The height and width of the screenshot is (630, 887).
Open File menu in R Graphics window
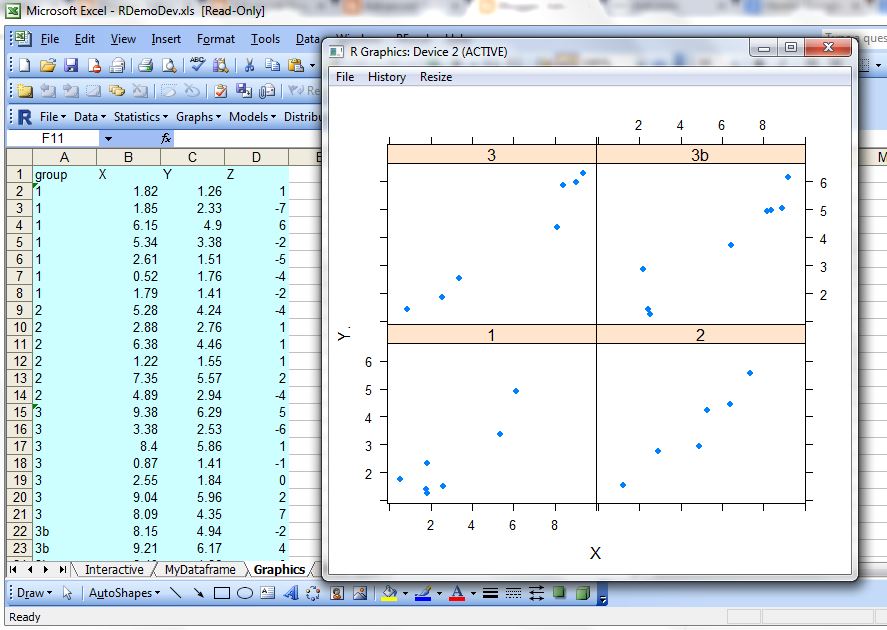click(345, 77)
